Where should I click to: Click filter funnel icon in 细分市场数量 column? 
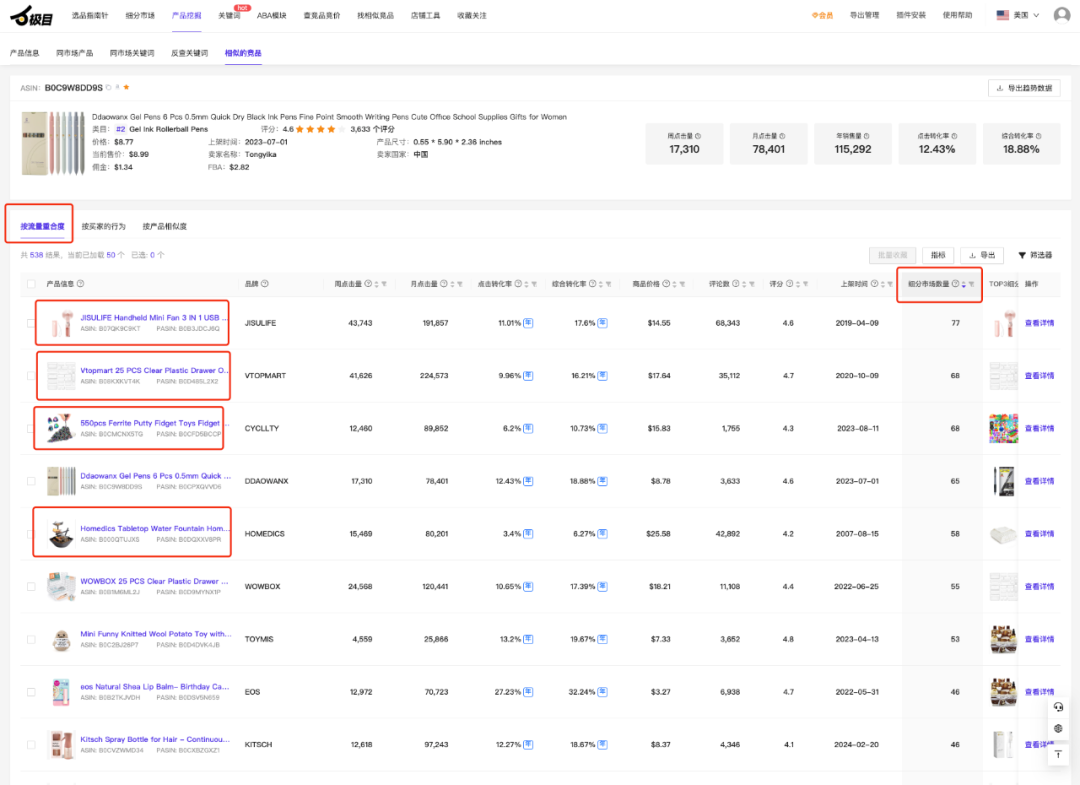tap(971, 284)
